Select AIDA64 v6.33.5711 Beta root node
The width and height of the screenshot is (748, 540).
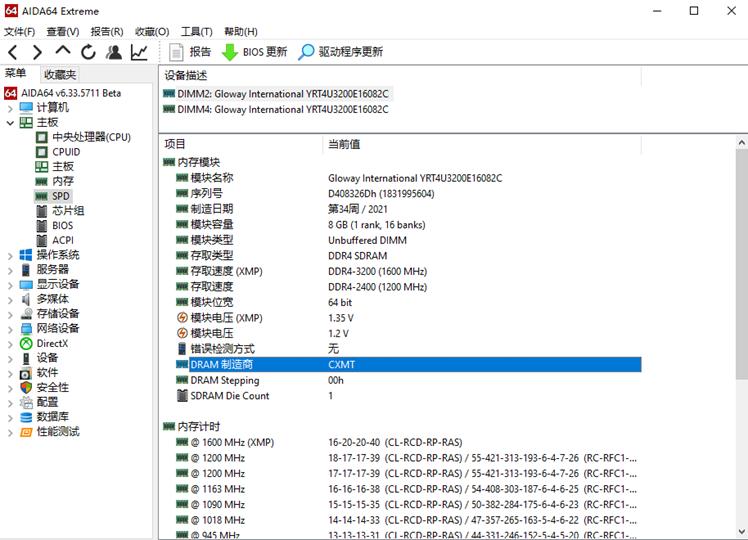[x=63, y=93]
